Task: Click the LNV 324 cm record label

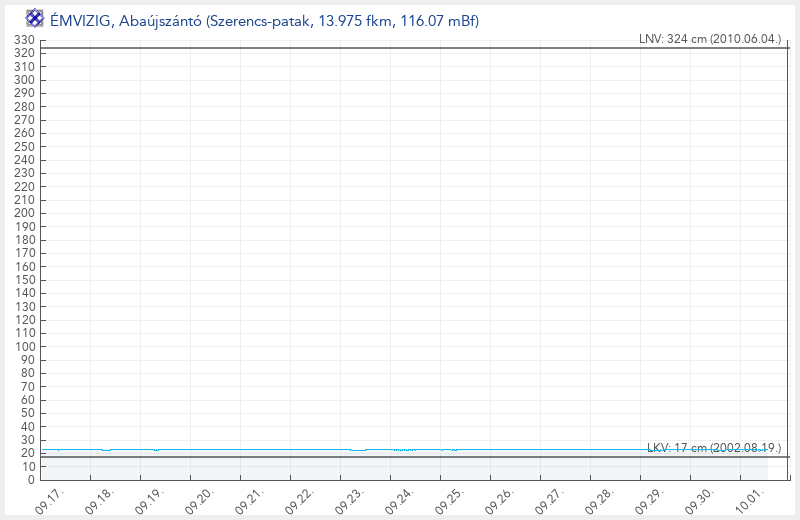Action: pos(710,40)
